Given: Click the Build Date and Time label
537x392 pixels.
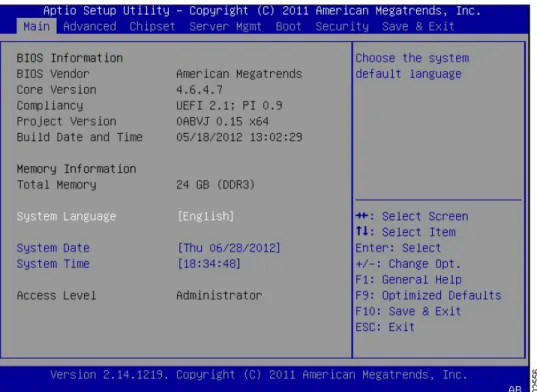Looking at the screenshot, I should tap(80, 137).
